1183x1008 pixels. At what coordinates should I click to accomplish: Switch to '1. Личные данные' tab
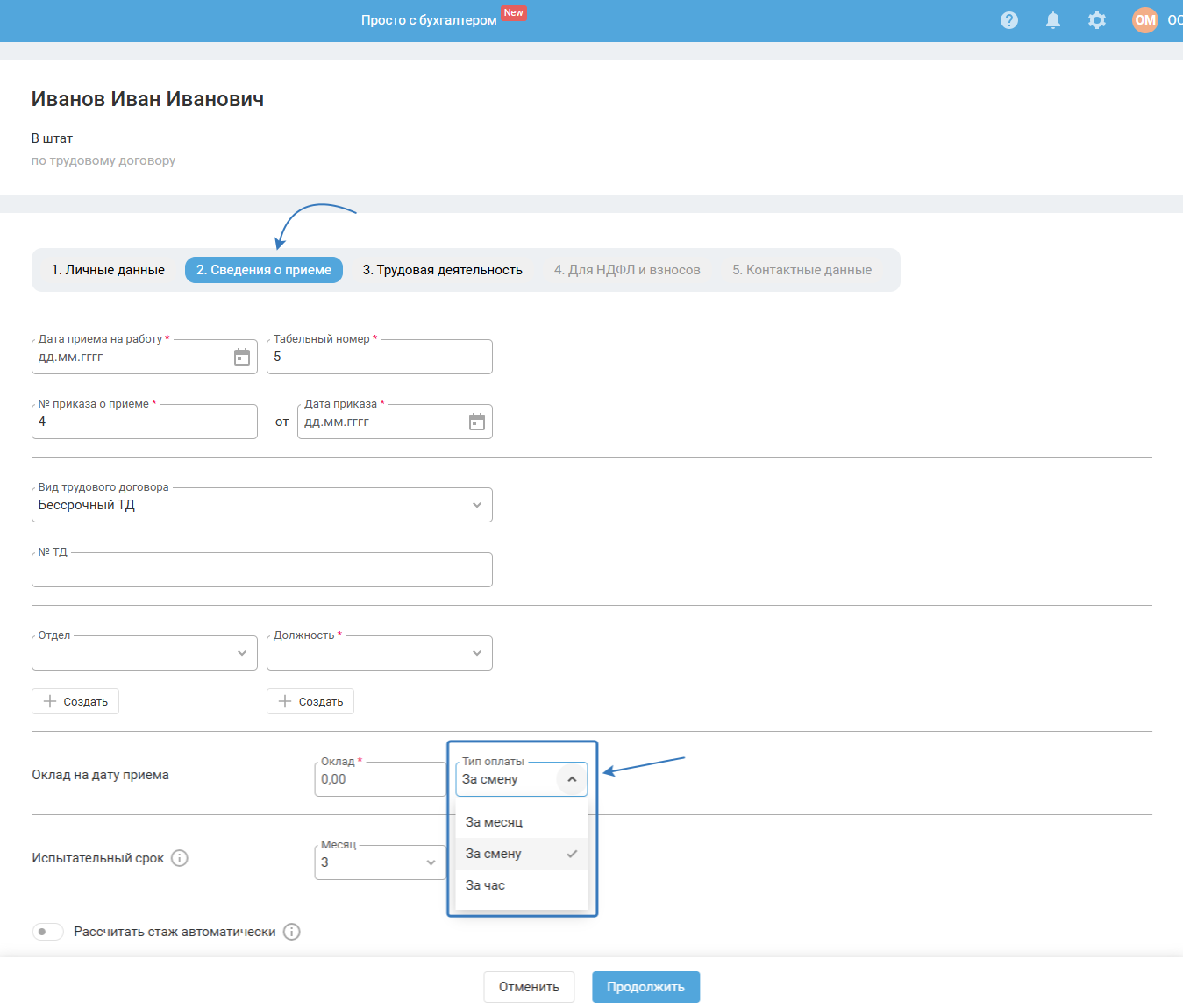[108, 270]
